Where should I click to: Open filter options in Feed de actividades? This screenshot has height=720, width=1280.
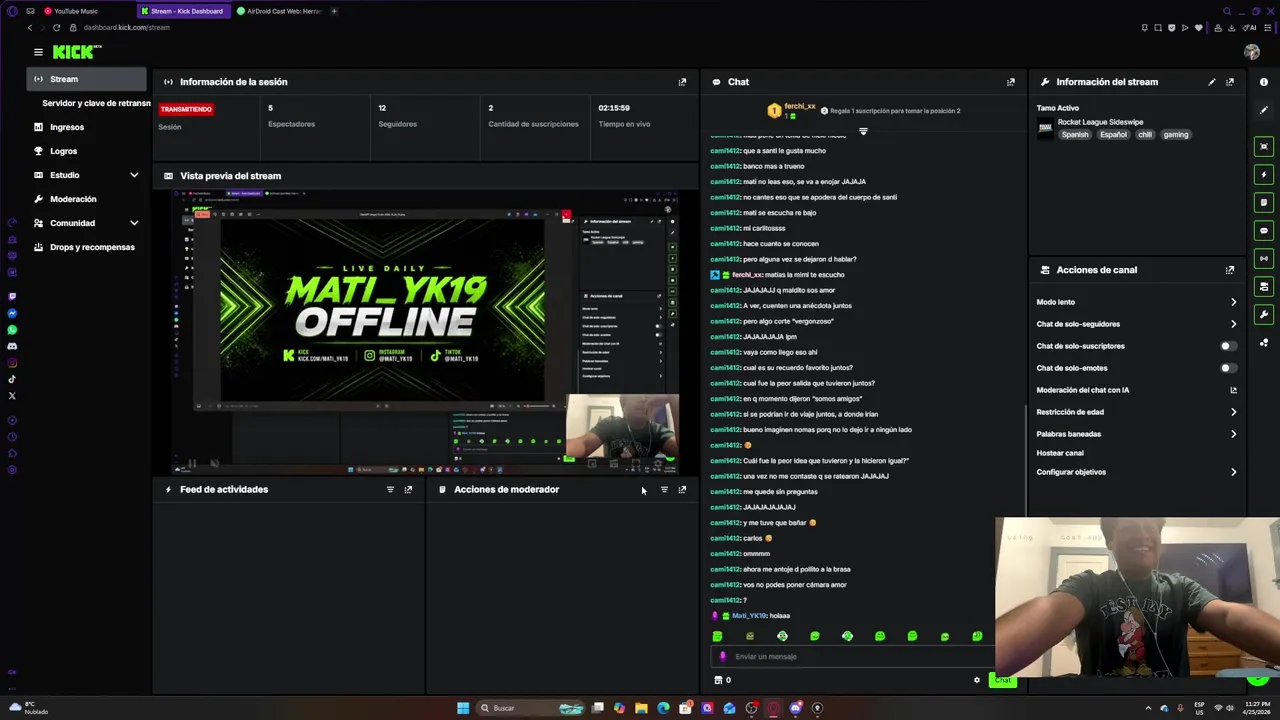click(x=390, y=490)
